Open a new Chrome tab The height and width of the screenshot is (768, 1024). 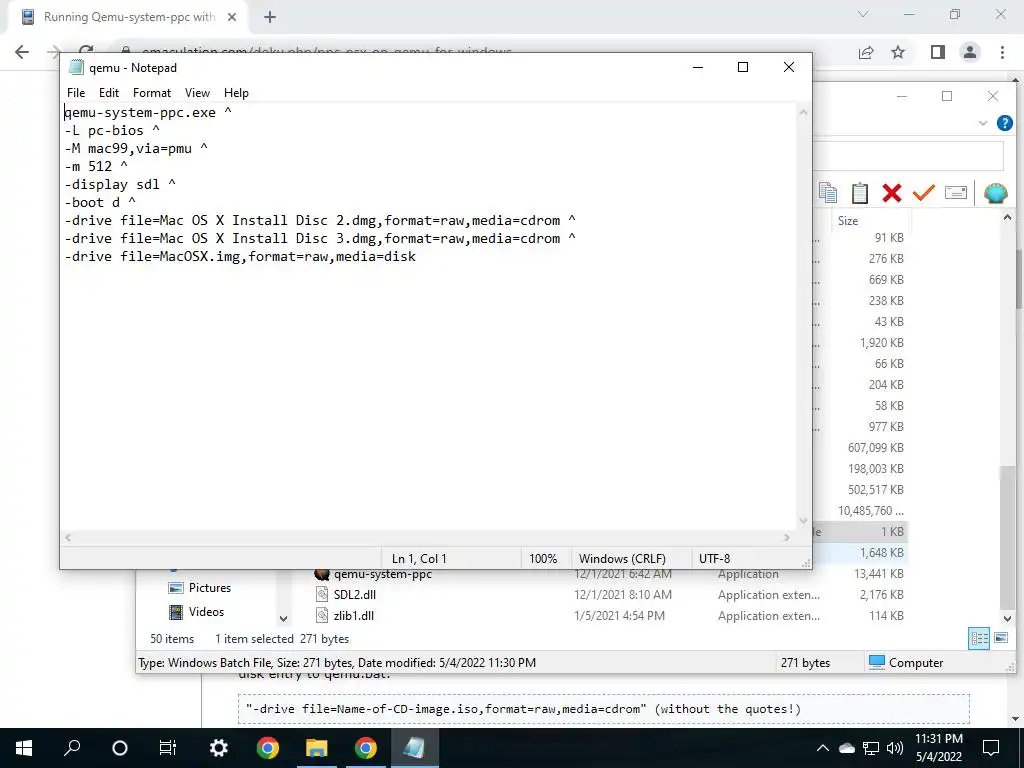click(270, 18)
